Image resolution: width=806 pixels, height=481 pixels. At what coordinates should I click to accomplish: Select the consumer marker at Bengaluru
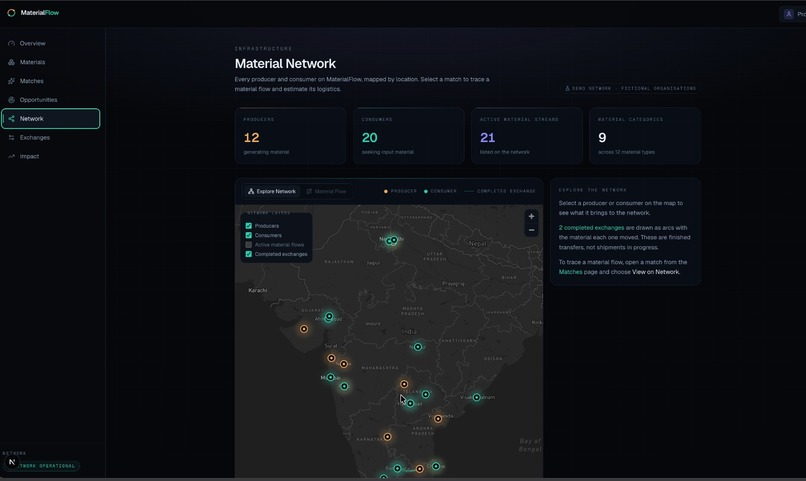point(397,468)
